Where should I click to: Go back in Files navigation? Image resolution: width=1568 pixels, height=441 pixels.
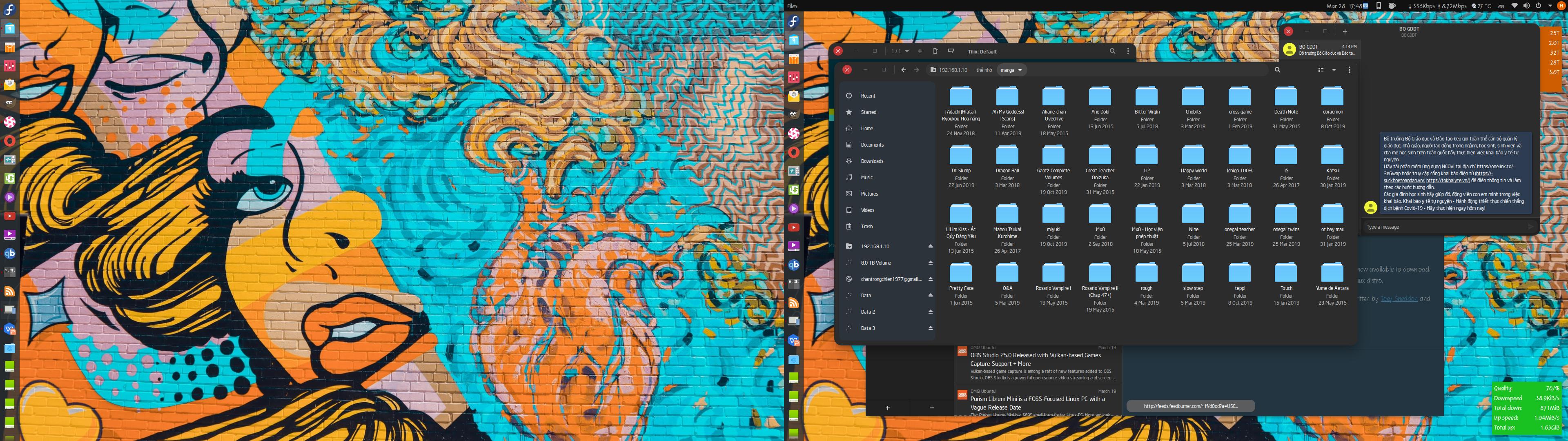pyautogui.click(x=903, y=70)
